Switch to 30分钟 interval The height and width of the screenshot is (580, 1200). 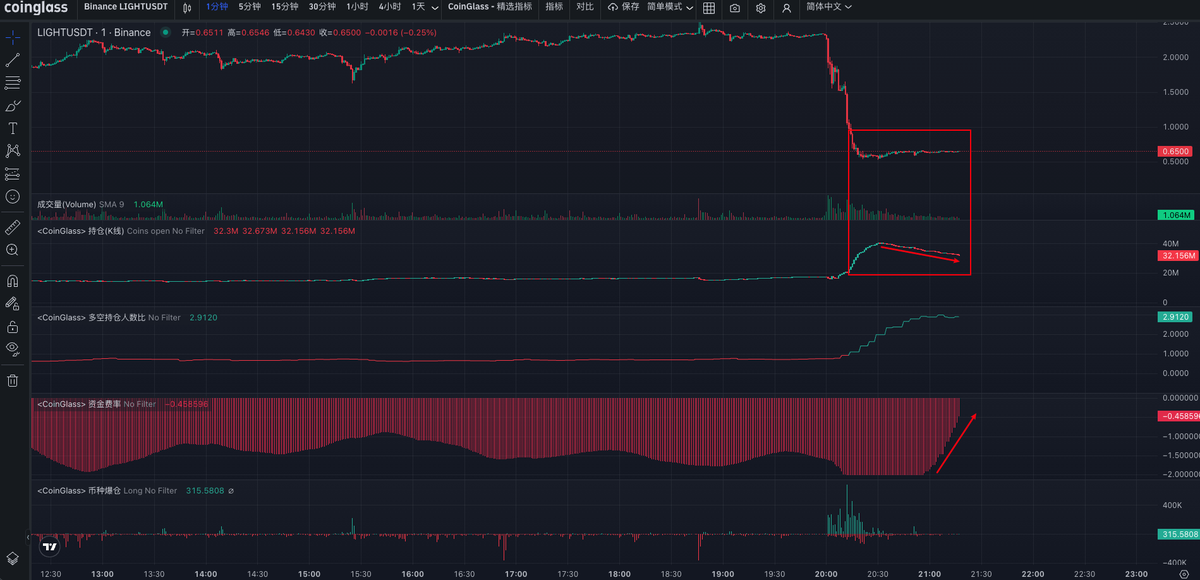(x=322, y=7)
